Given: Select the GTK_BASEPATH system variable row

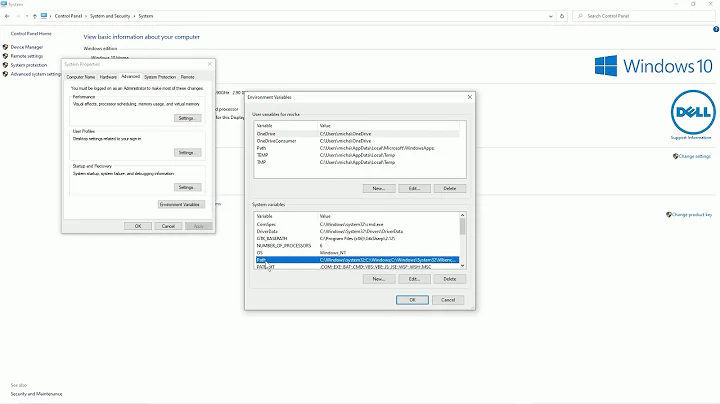Looking at the screenshot, I should click(357, 239).
